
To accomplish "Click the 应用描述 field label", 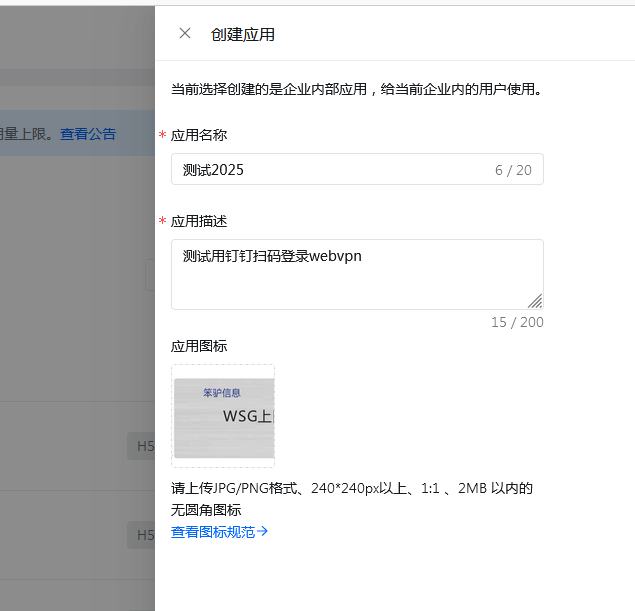I will (199, 221).
